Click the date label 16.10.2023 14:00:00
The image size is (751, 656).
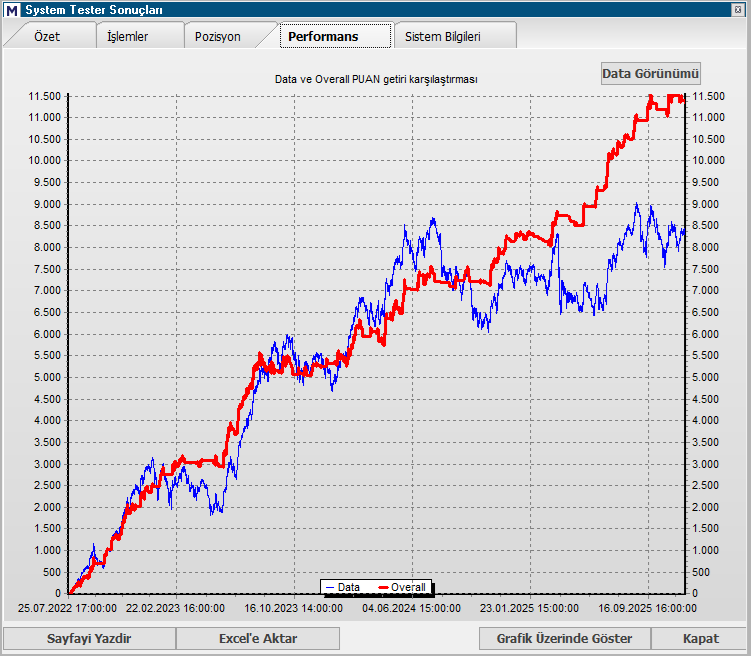pyautogui.click(x=294, y=608)
